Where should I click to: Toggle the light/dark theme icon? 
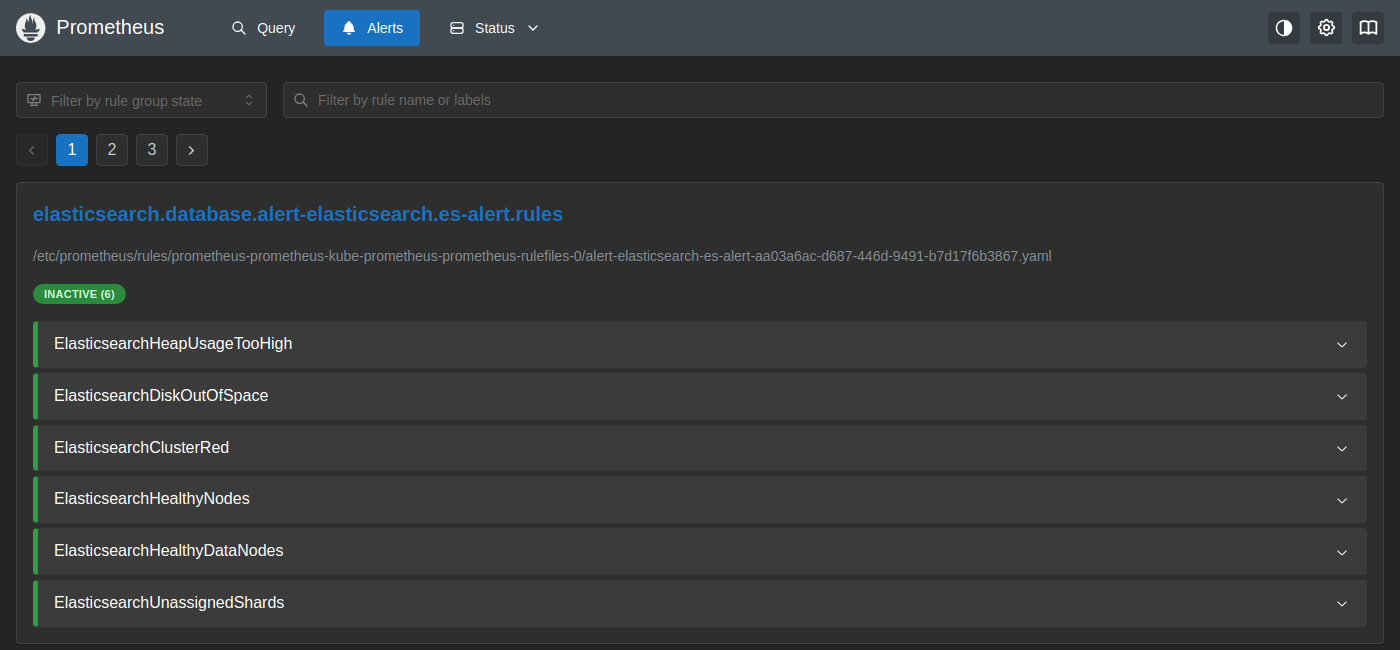[1284, 28]
